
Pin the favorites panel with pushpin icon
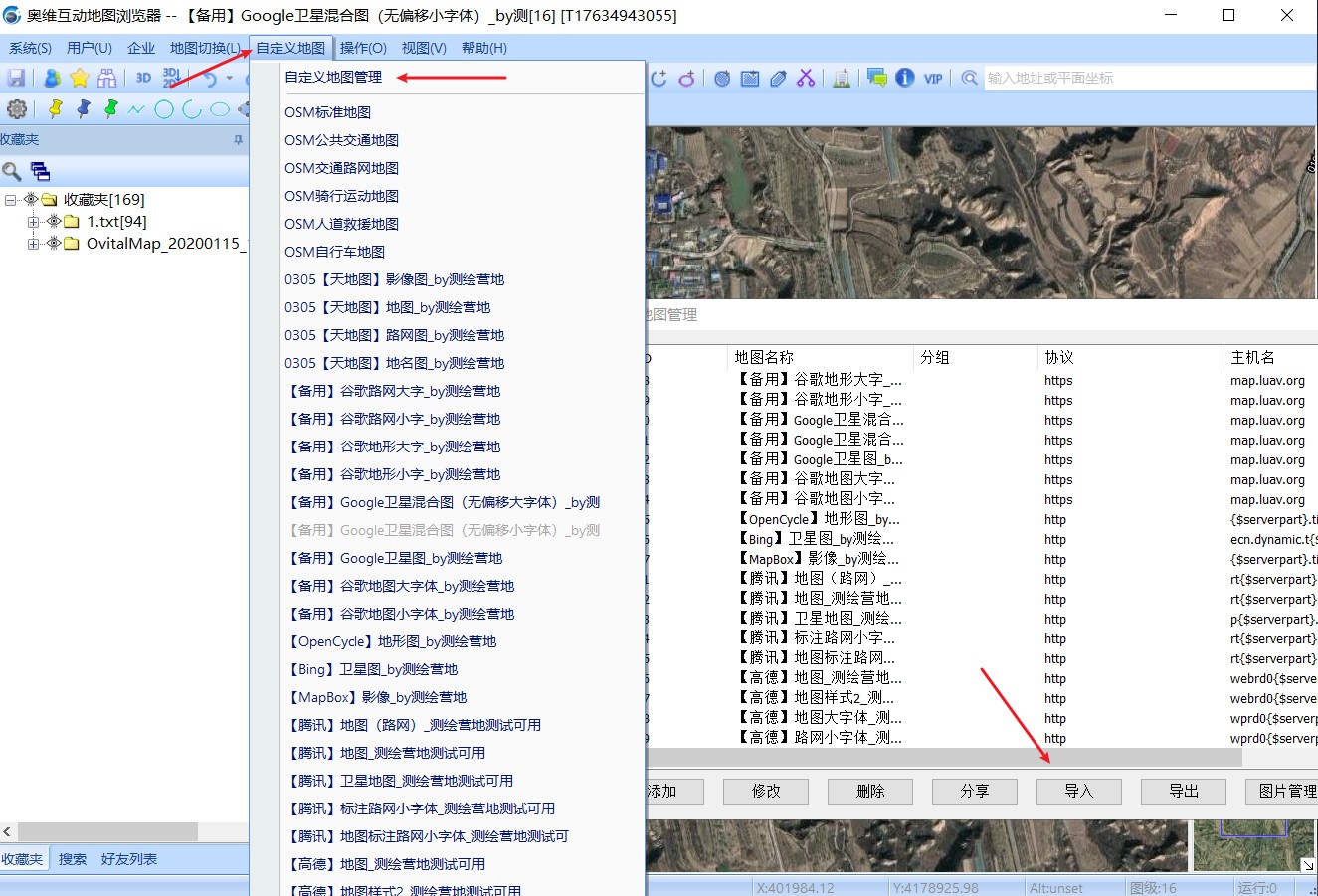[x=238, y=140]
